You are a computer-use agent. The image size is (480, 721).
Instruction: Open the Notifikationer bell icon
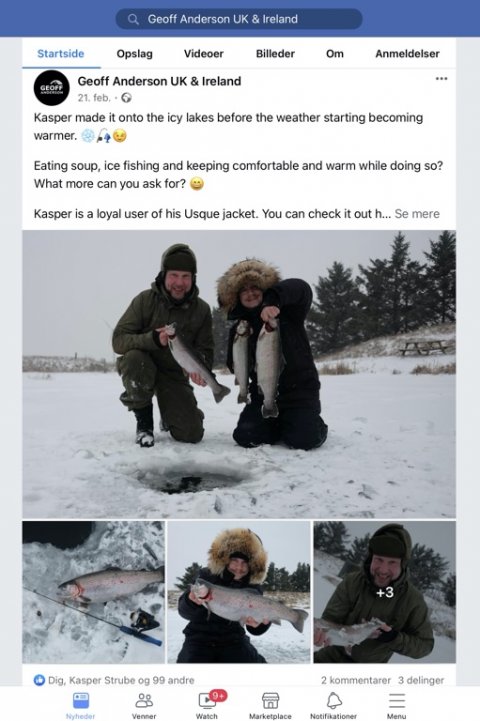point(334,701)
